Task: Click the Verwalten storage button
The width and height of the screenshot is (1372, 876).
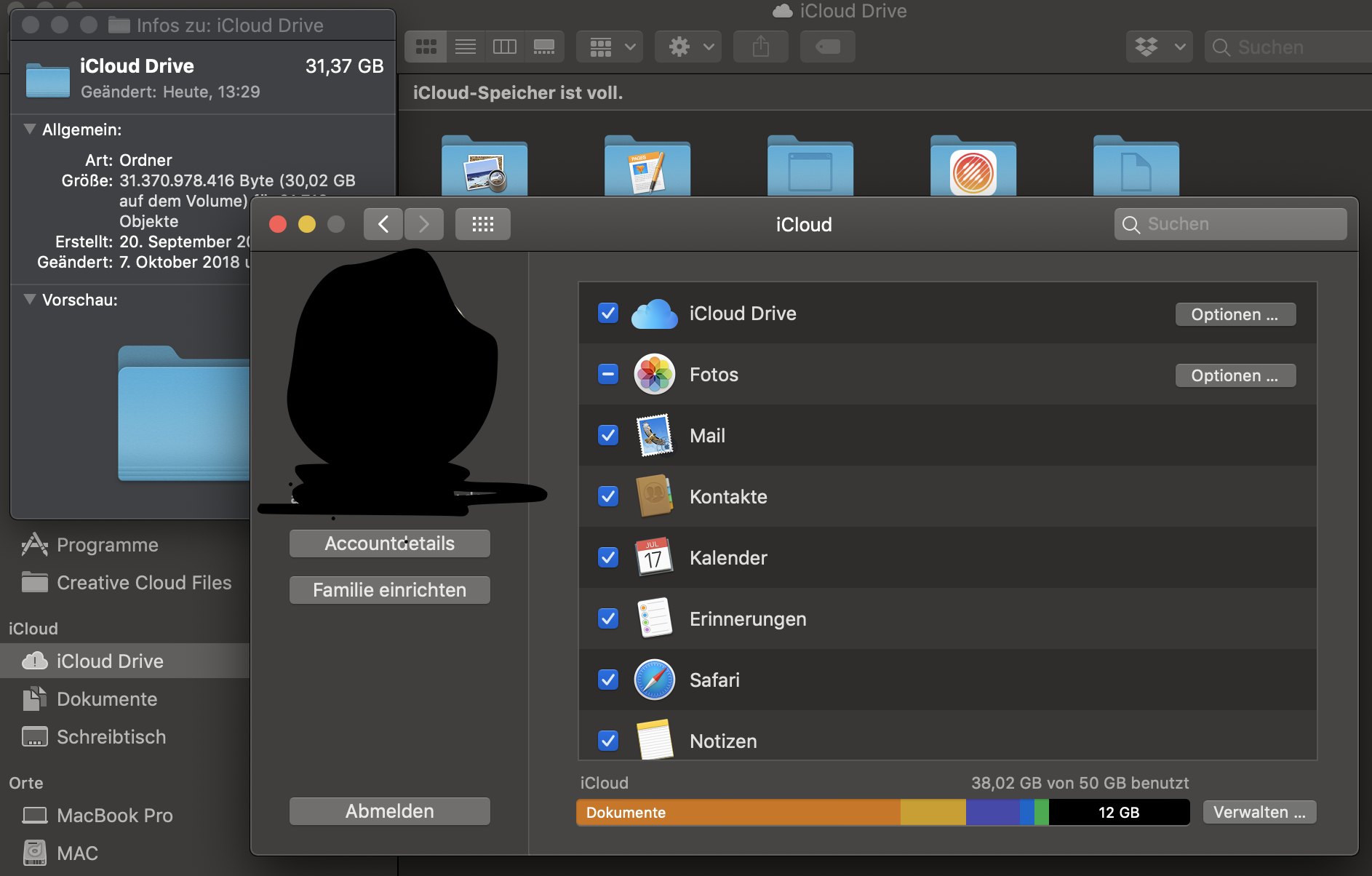Action: click(1260, 812)
